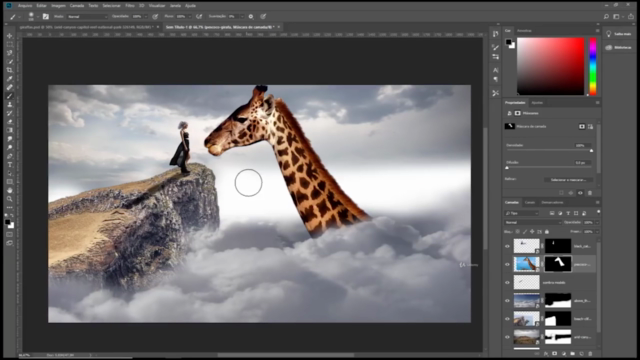Open the Filtro menu
Image resolution: width=640 pixels, height=360 pixels.
coord(130,6)
